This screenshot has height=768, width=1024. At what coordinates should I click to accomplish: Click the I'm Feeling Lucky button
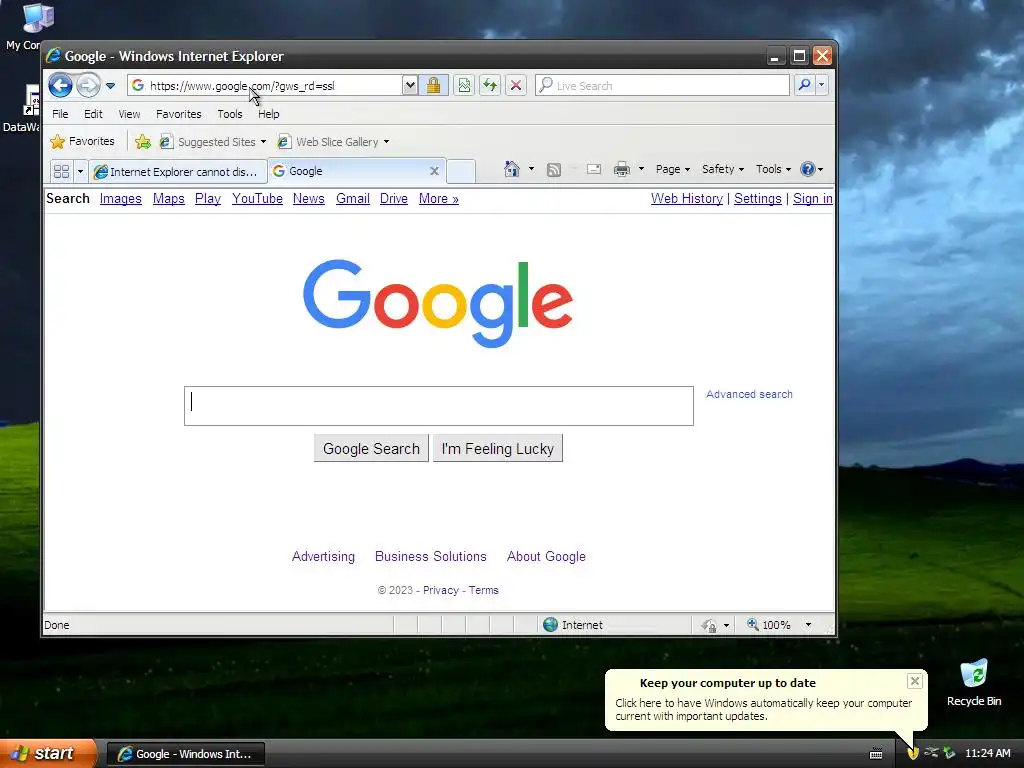pos(498,449)
